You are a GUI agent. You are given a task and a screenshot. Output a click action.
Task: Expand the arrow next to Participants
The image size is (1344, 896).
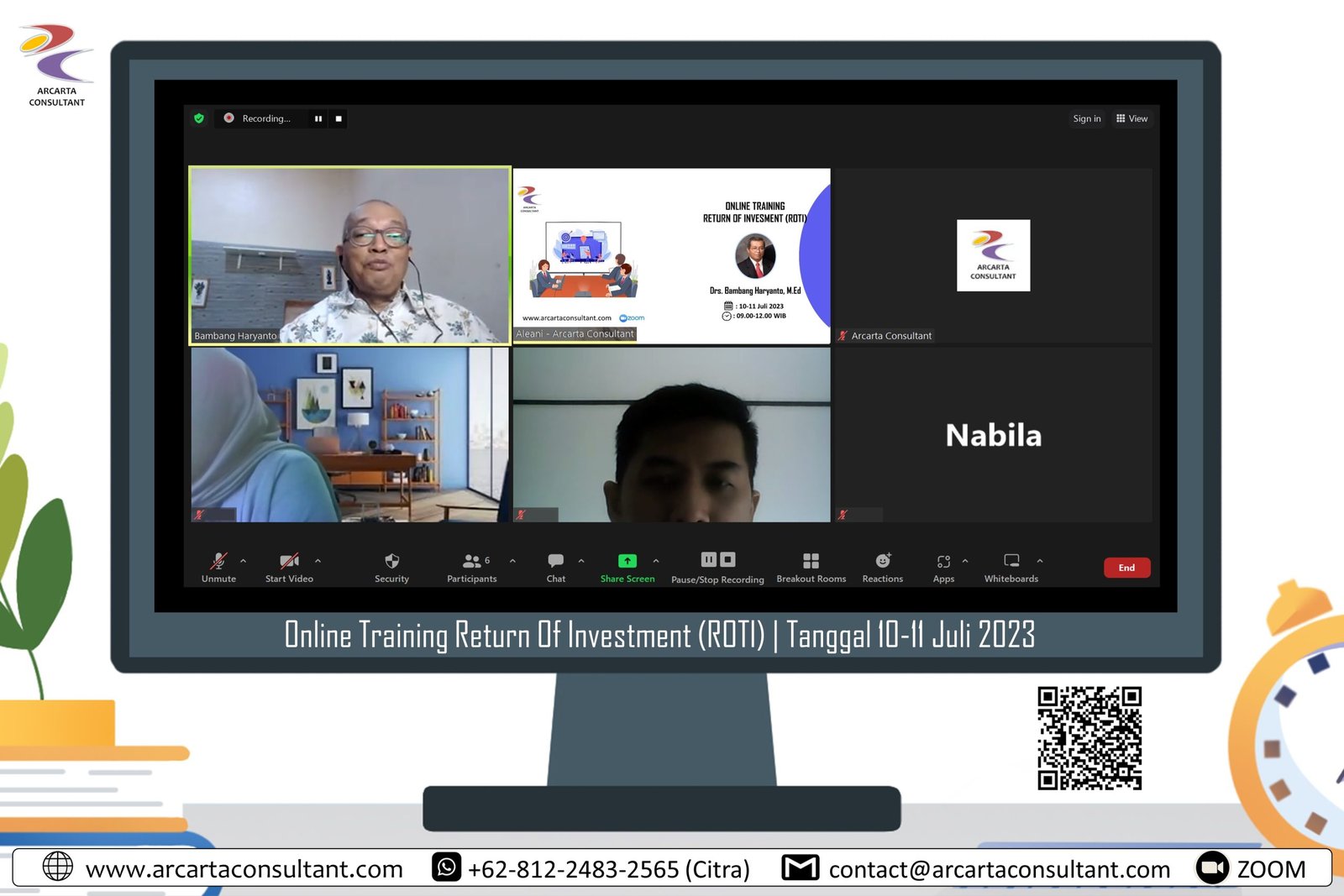coord(512,560)
